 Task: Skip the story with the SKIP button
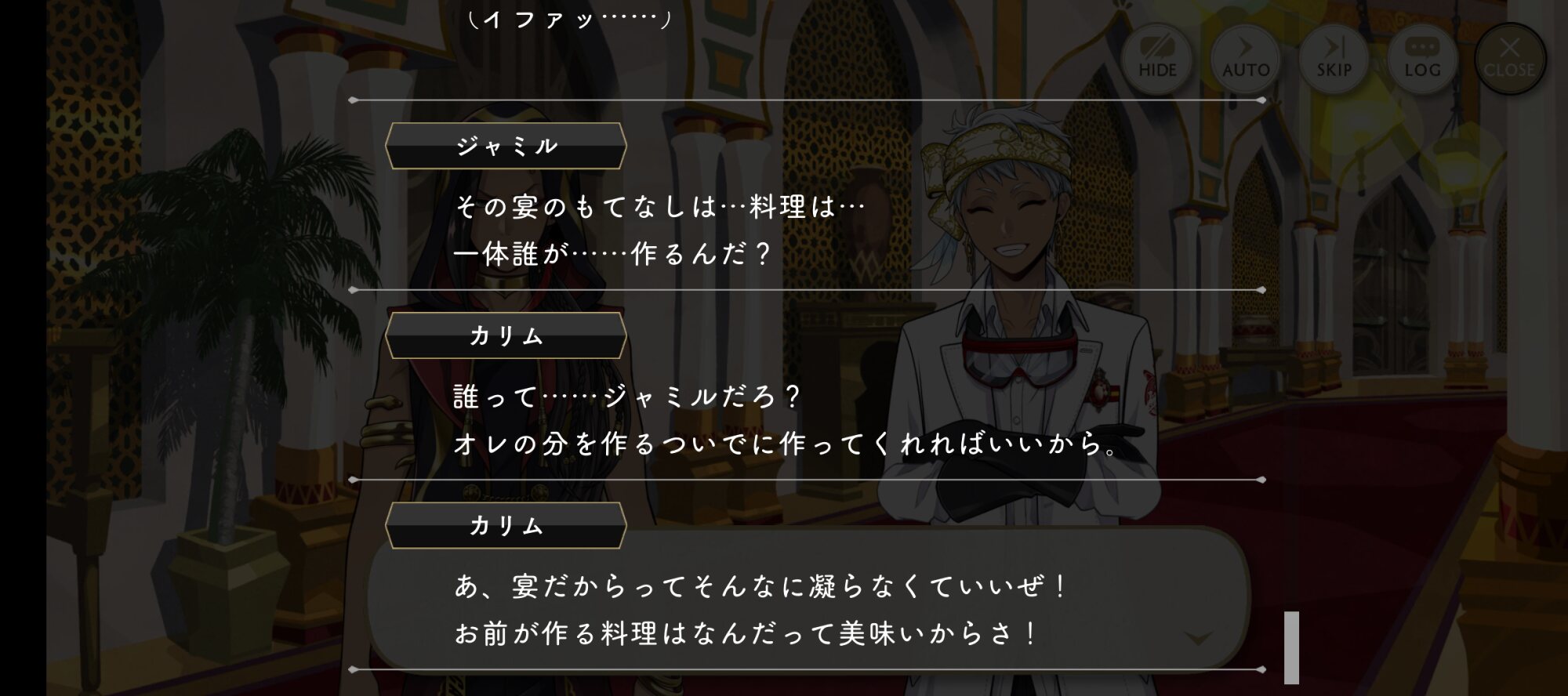click(1334, 59)
